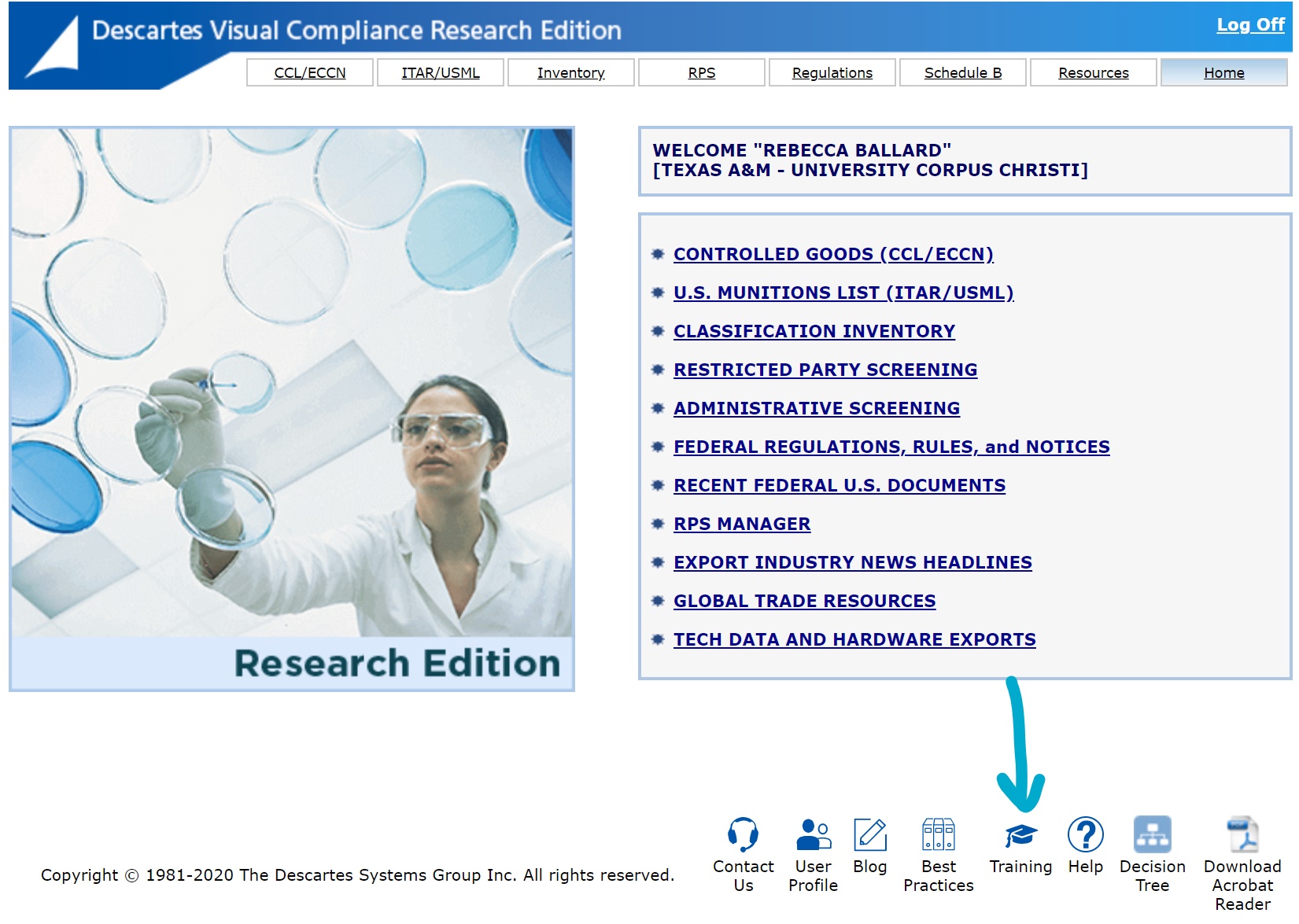The height and width of the screenshot is (924, 1299).
Task: Open the Blog notepad icon
Action: pos(870,834)
